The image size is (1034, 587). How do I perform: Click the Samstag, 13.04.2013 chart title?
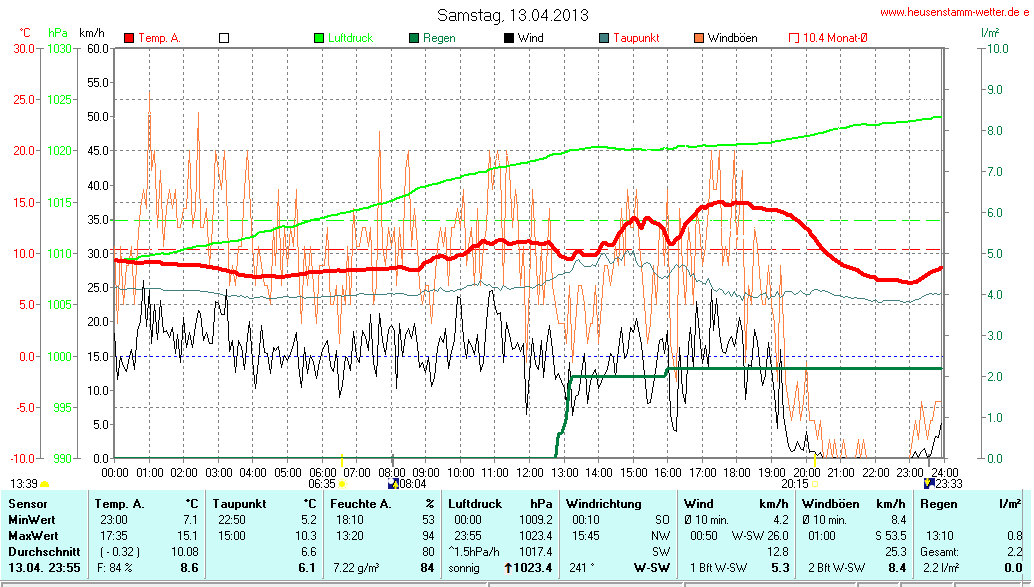tap(513, 15)
